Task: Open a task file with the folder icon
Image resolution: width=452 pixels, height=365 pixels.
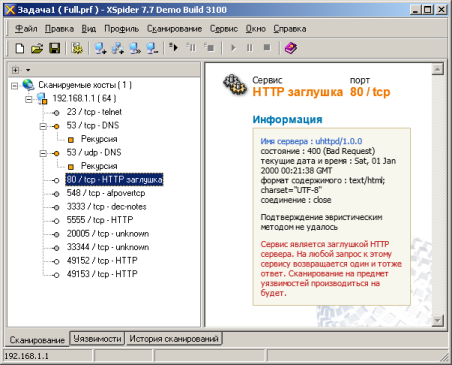Action: tap(37, 48)
